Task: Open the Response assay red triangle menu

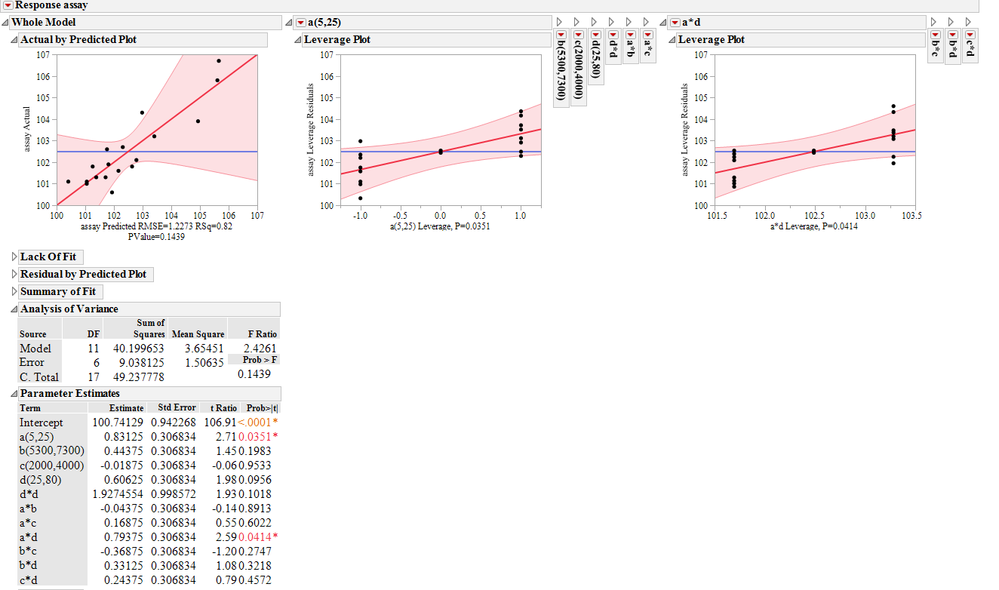Action: [8, 5]
